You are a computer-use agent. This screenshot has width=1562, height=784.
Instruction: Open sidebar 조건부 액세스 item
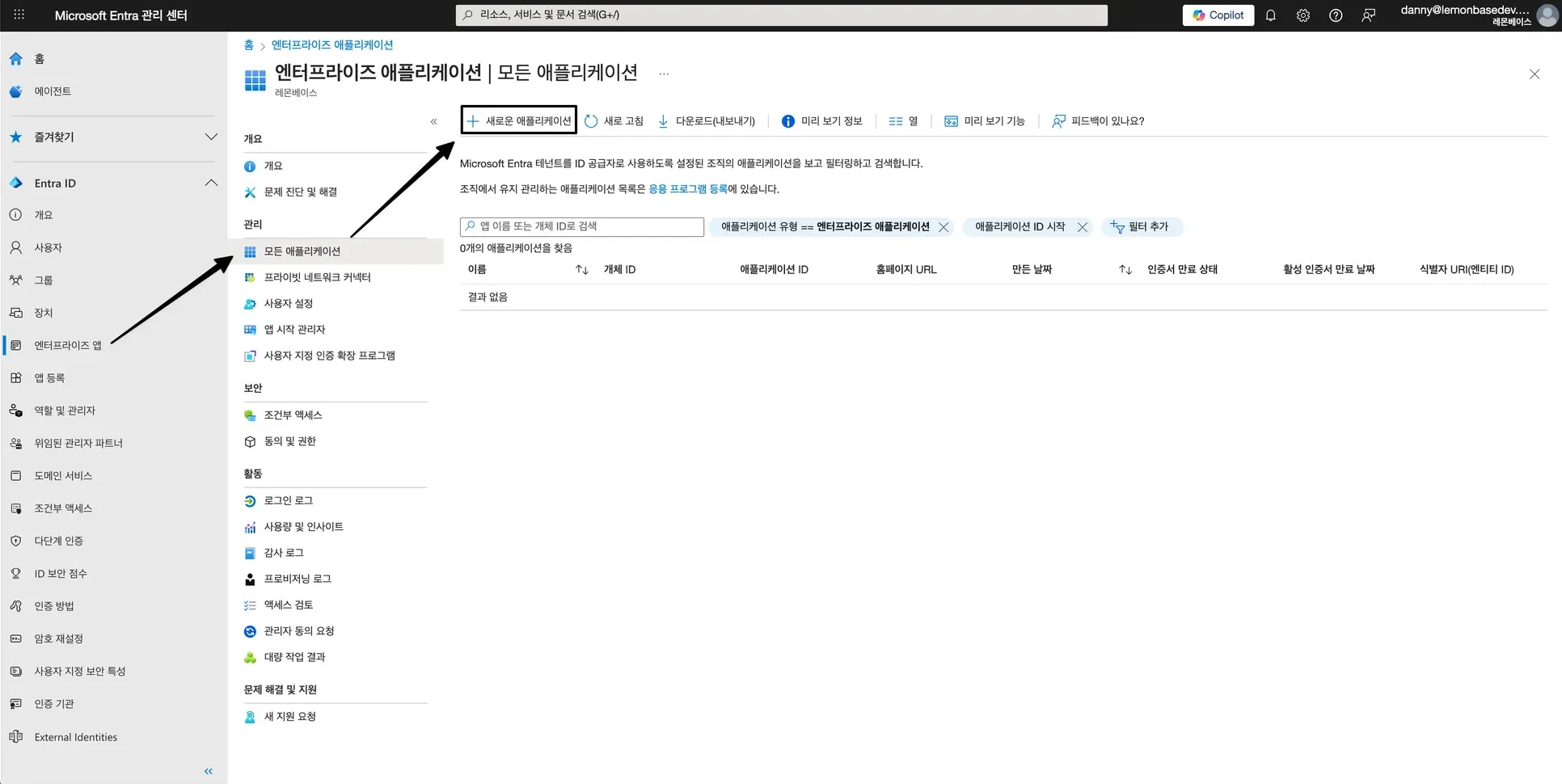(62, 508)
